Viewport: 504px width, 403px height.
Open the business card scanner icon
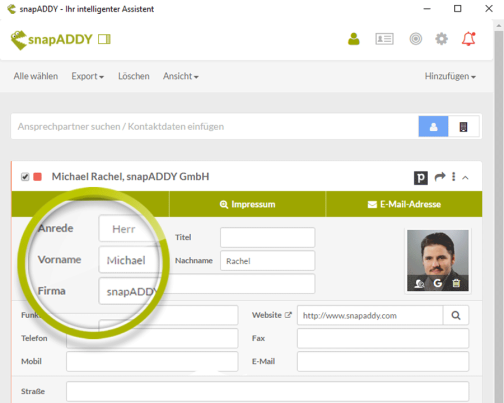[384, 39]
